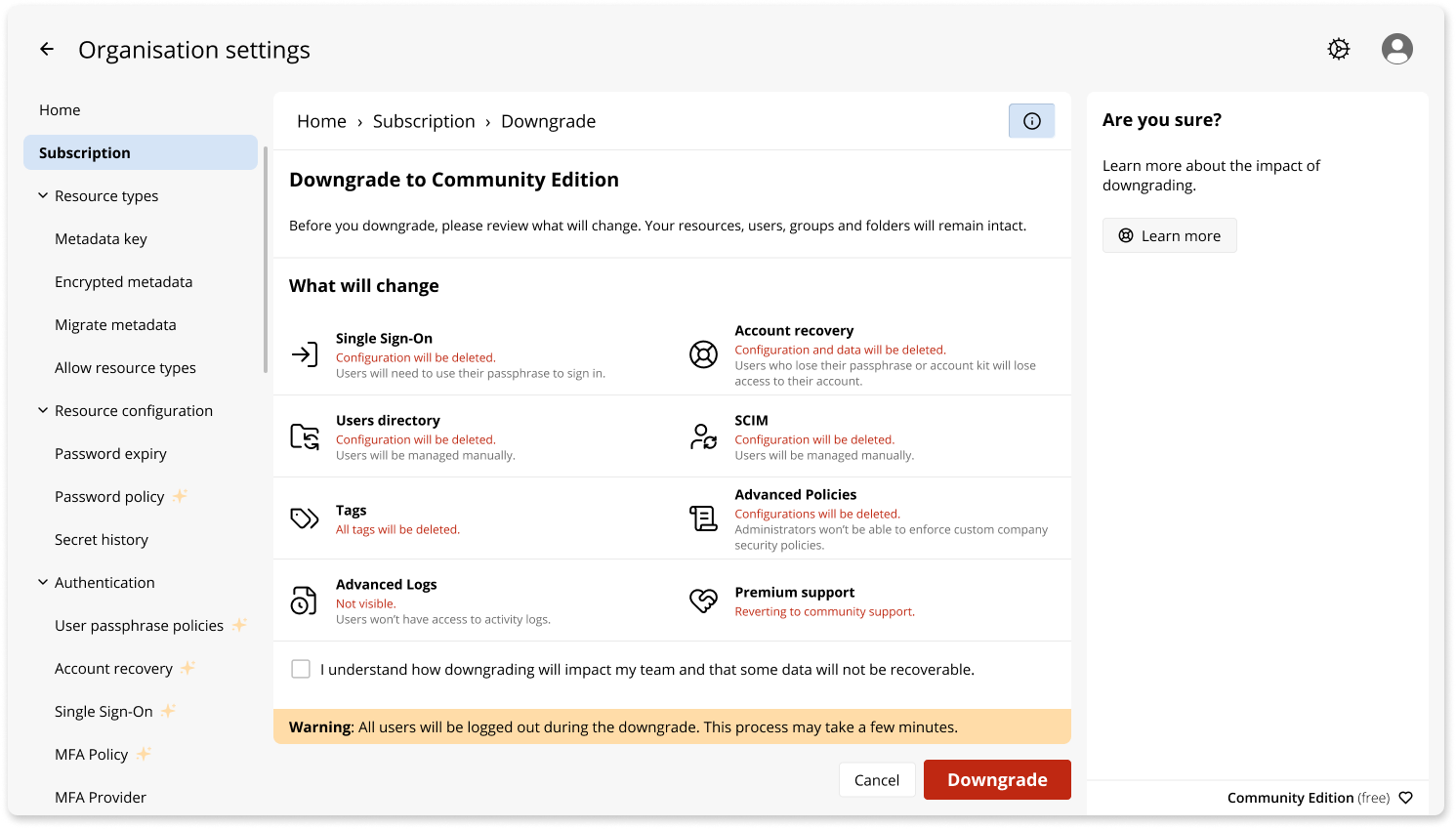Click the sparkle icon next to Single Sign-On
1456x829 pixels.
168,711
